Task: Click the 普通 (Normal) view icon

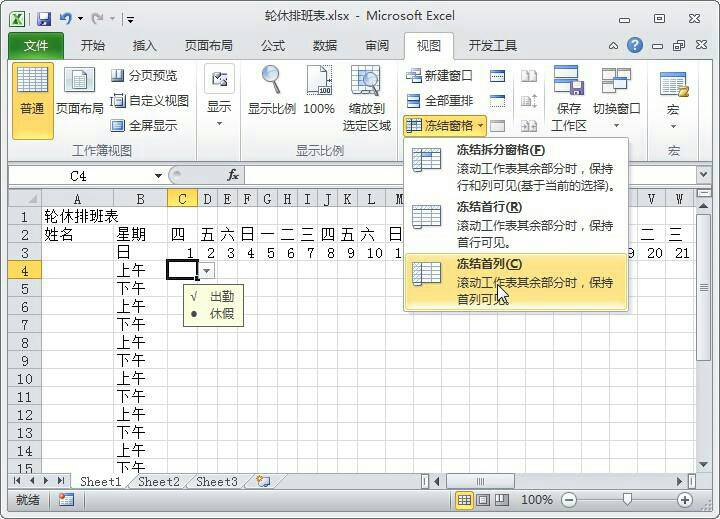Action: pyautogui.click(x=32, y=90)
